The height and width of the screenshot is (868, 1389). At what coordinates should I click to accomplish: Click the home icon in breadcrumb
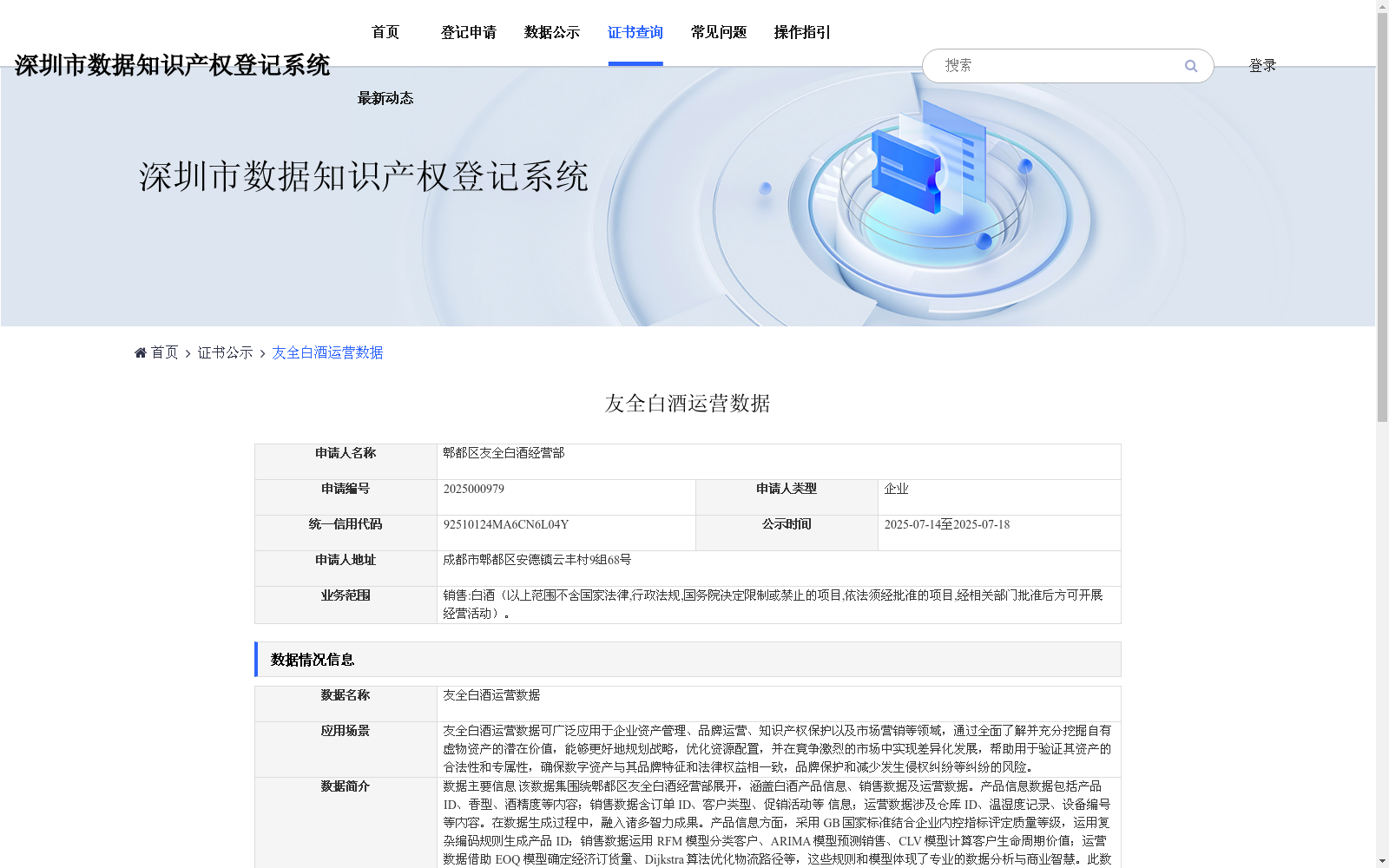141,352
